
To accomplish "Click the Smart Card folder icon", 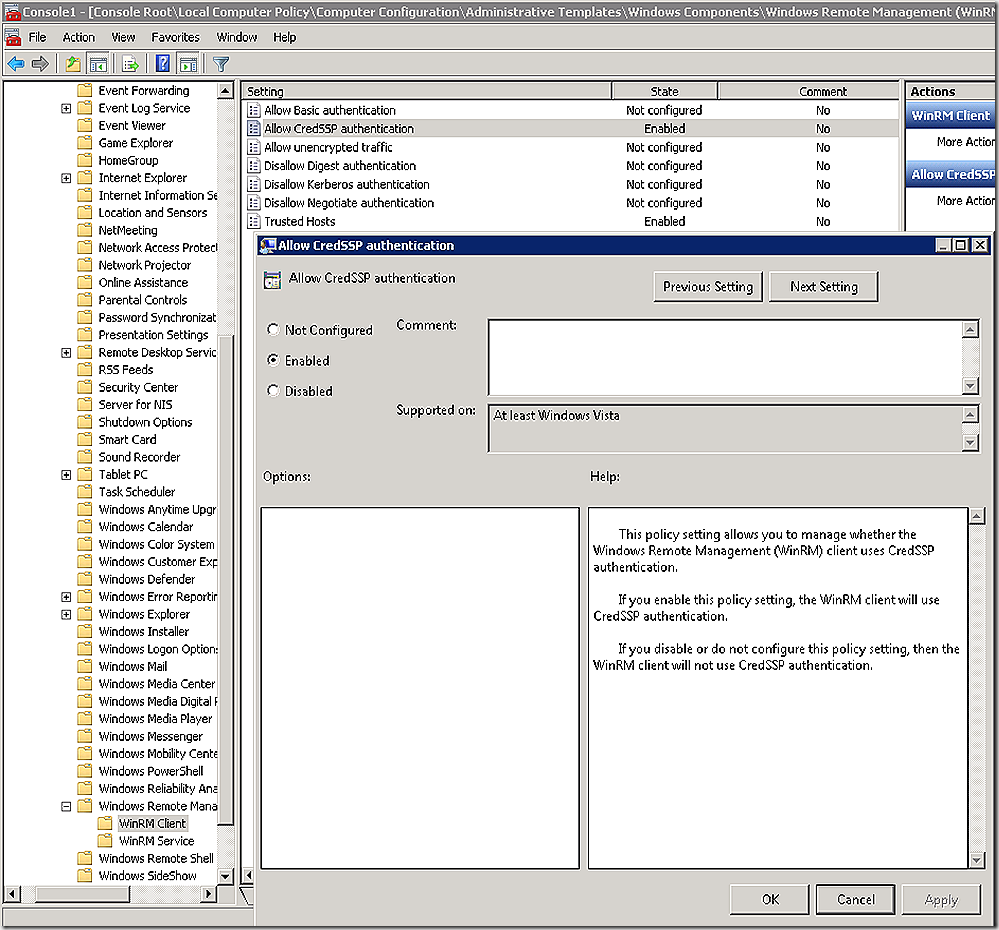I will pos(85,440).
